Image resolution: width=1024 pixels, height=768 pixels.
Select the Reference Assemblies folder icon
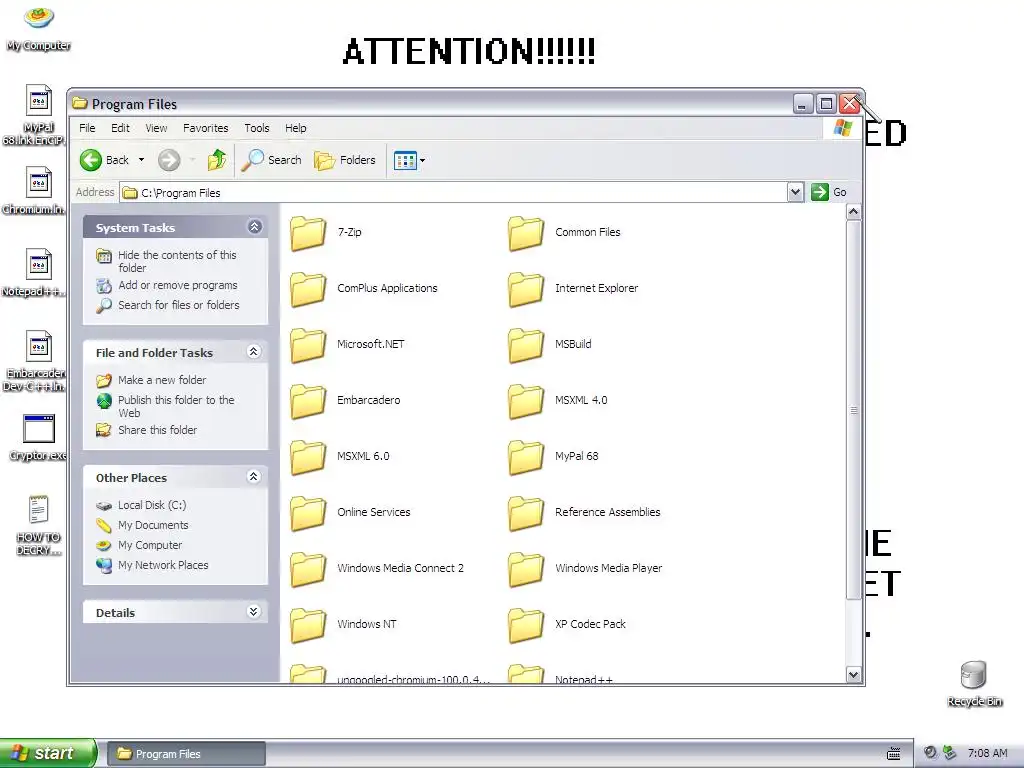pos(526,513)
